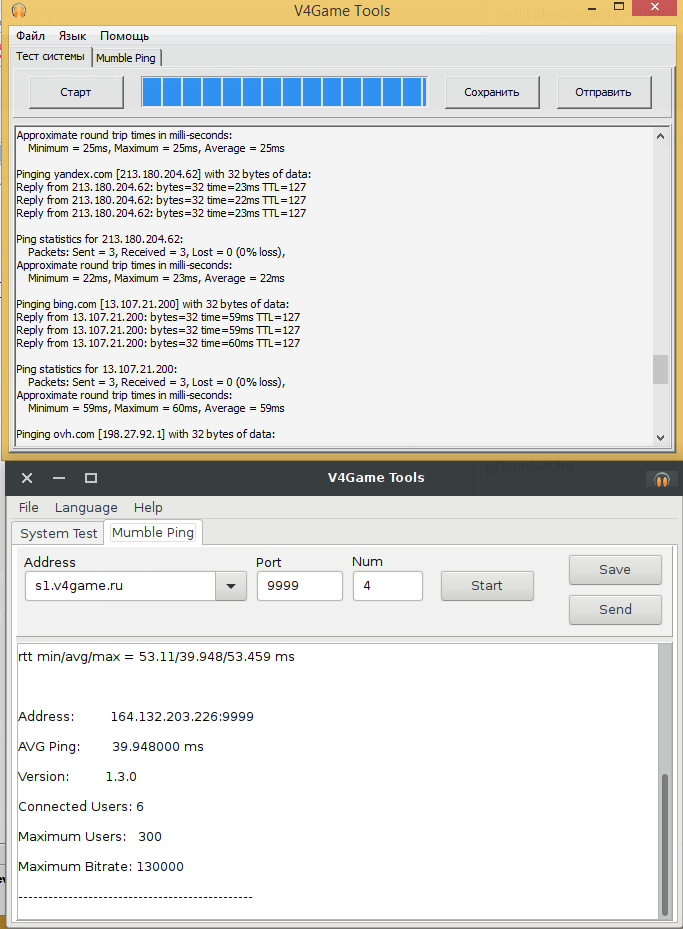Open the Help menu

(148, 508)
